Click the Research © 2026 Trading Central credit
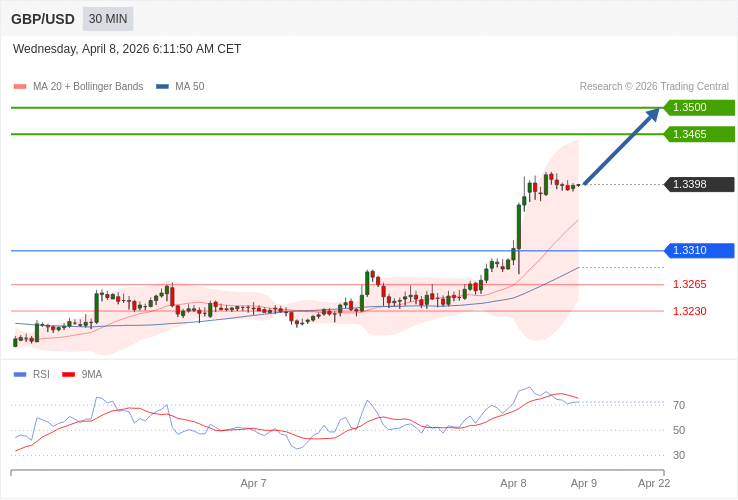Image resolution: width=738 pixels, height=500 pixels. click(654, 87)
